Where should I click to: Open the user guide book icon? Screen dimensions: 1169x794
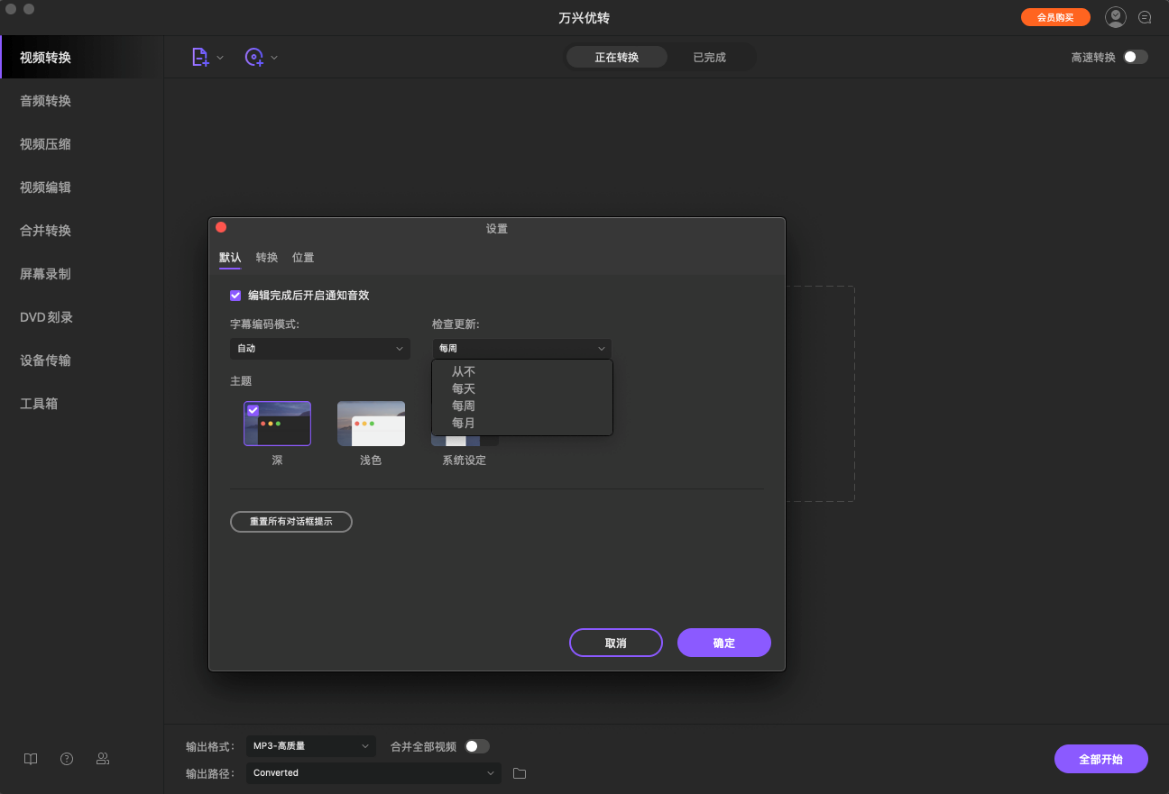[x=30, y=759]
